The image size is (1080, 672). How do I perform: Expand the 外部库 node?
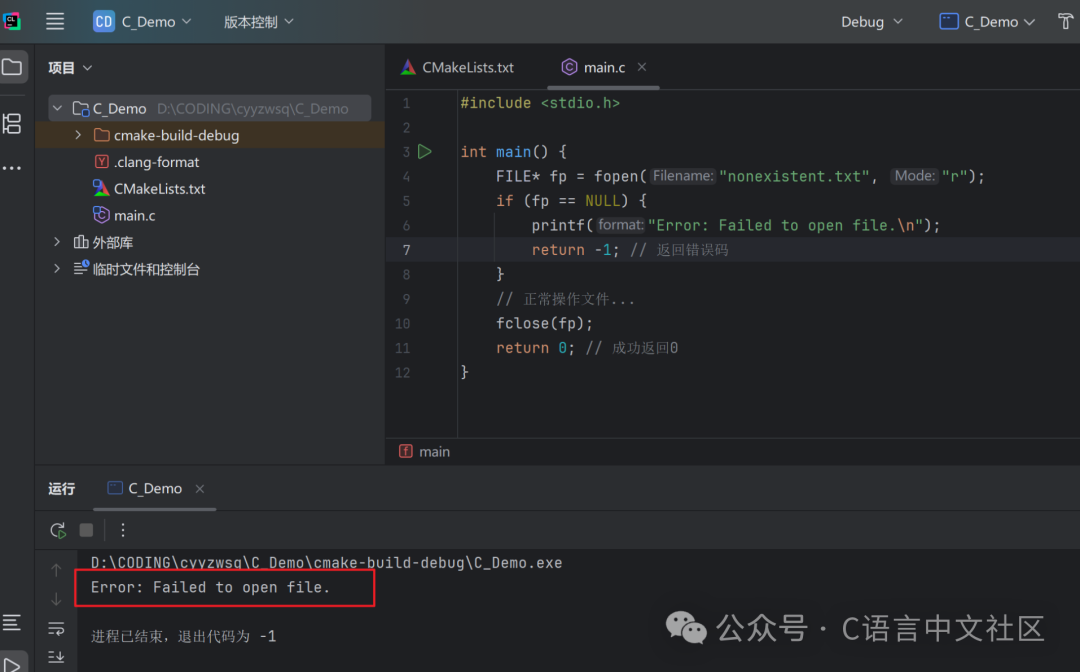point(57,242)
